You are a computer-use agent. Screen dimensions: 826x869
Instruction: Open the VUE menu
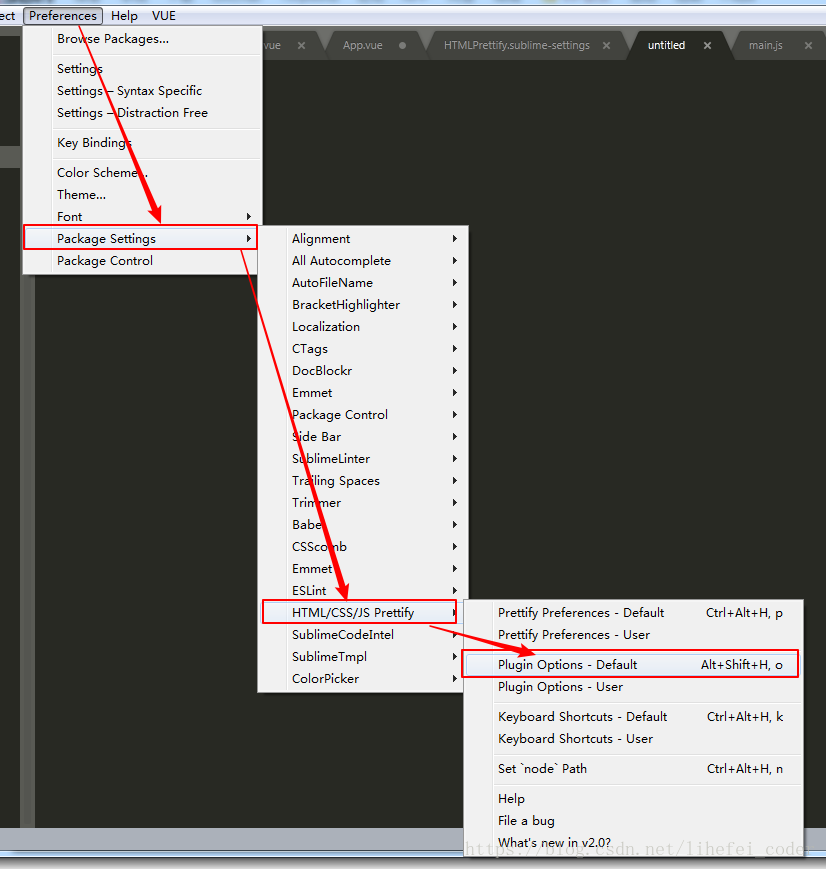[x=164, y=16]
